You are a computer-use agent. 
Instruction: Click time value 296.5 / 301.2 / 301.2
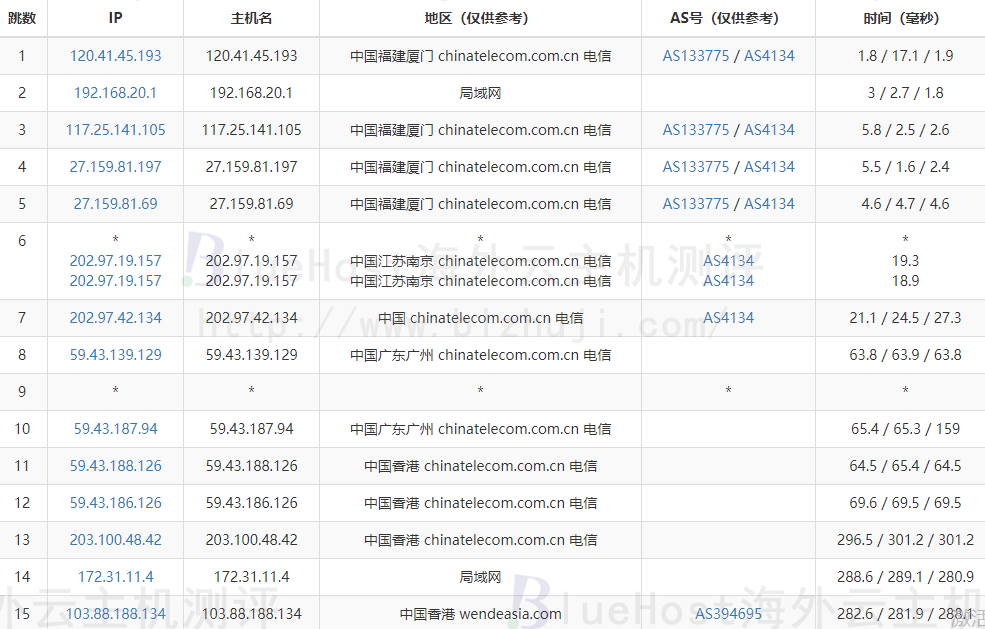905,540
